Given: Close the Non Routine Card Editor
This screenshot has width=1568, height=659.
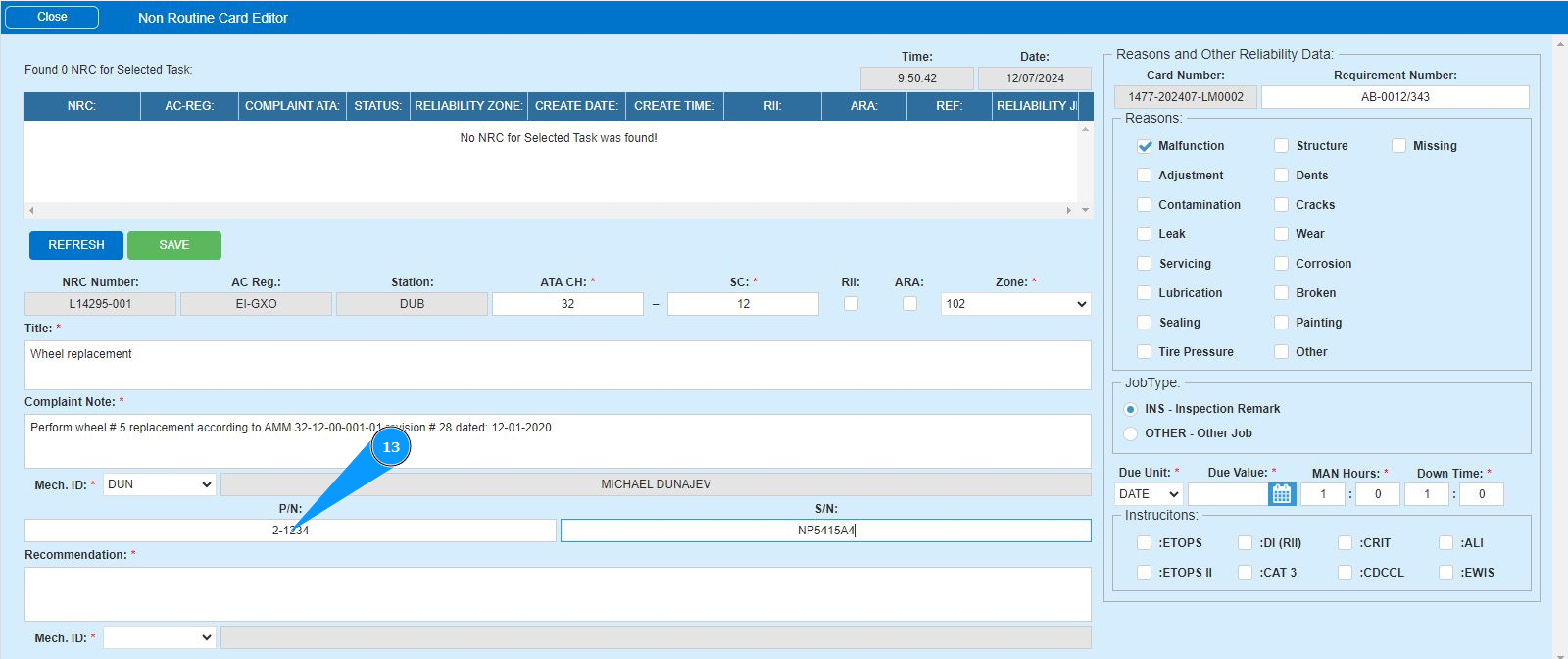Looking at the screenshot, I should coord(52,18).
